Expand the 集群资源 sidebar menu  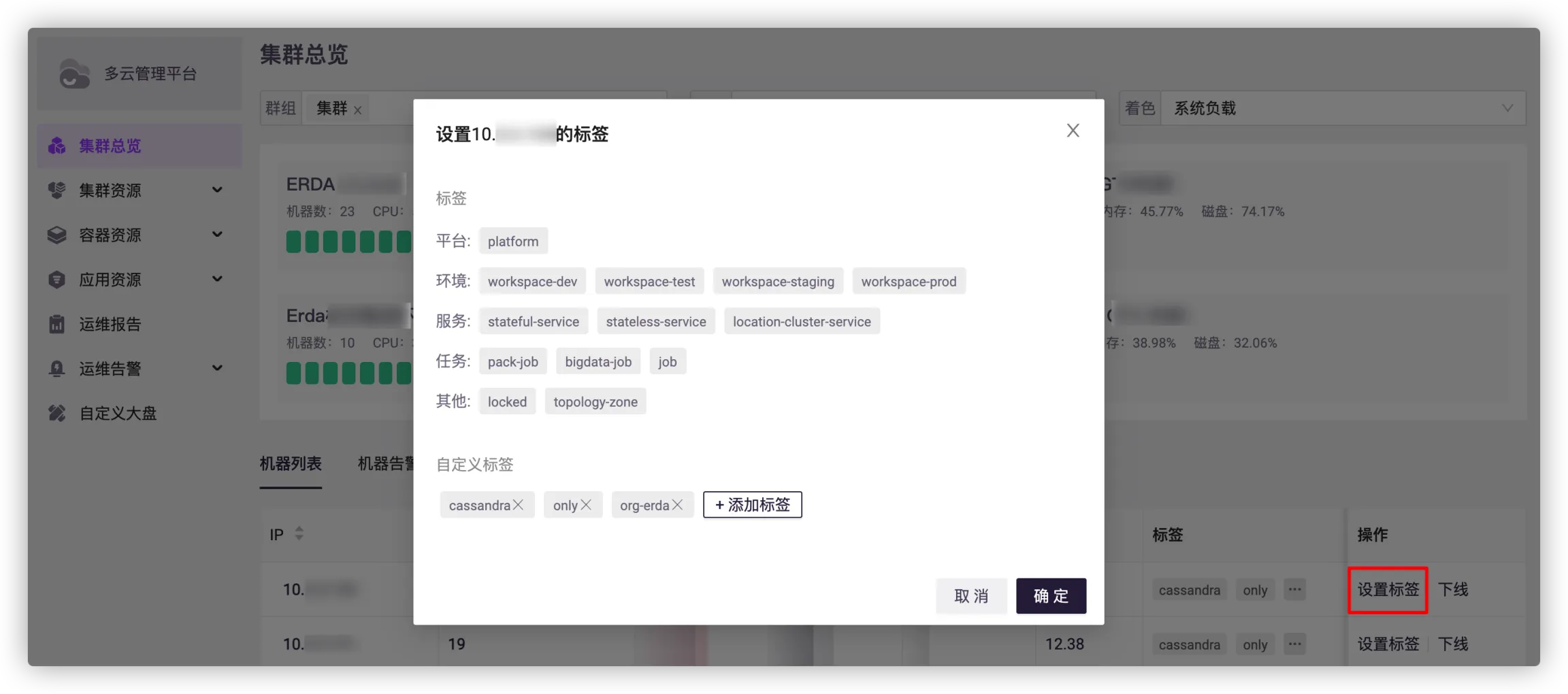pos(217,190)
